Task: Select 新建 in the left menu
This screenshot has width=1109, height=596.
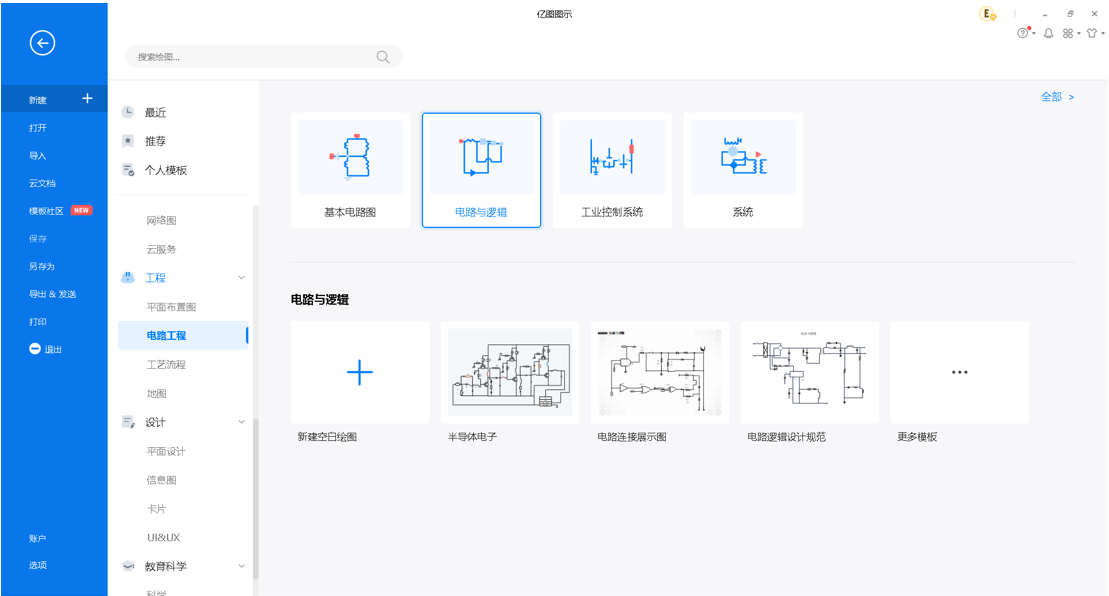Action: pos(54,99)
